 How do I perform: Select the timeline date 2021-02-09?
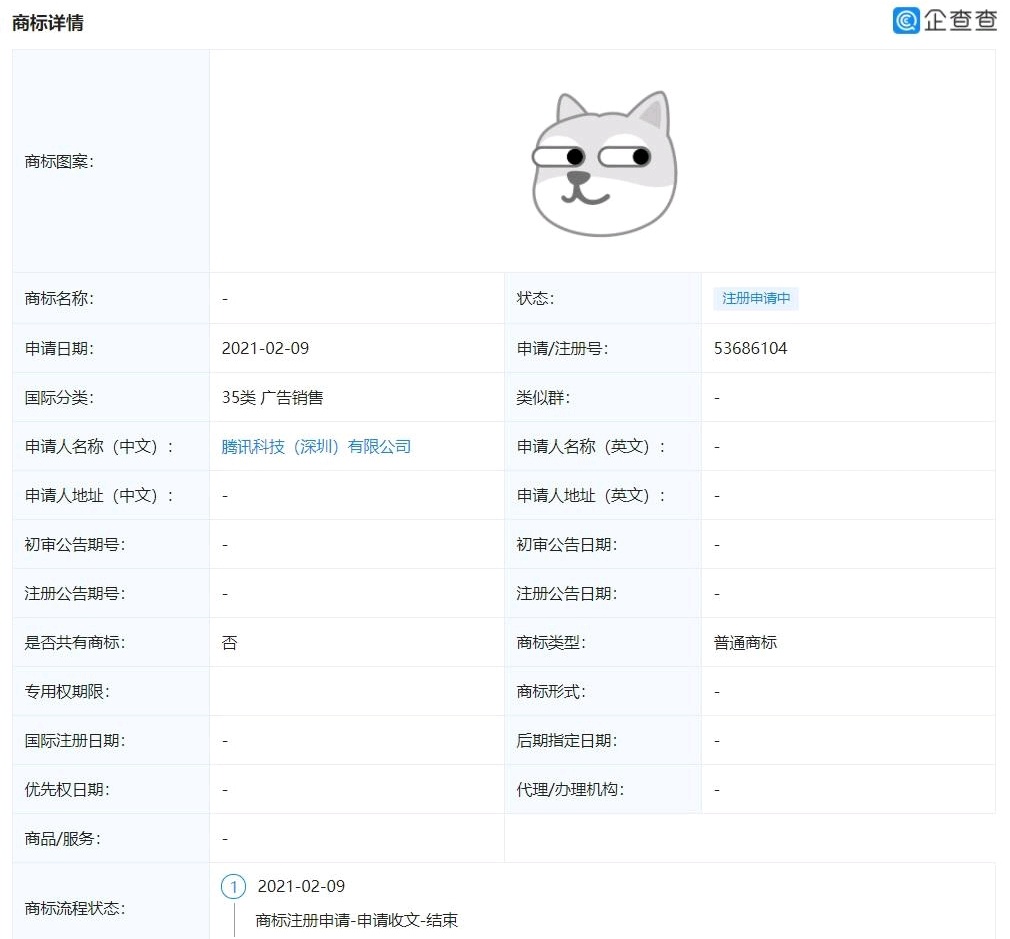pos(301,887)
